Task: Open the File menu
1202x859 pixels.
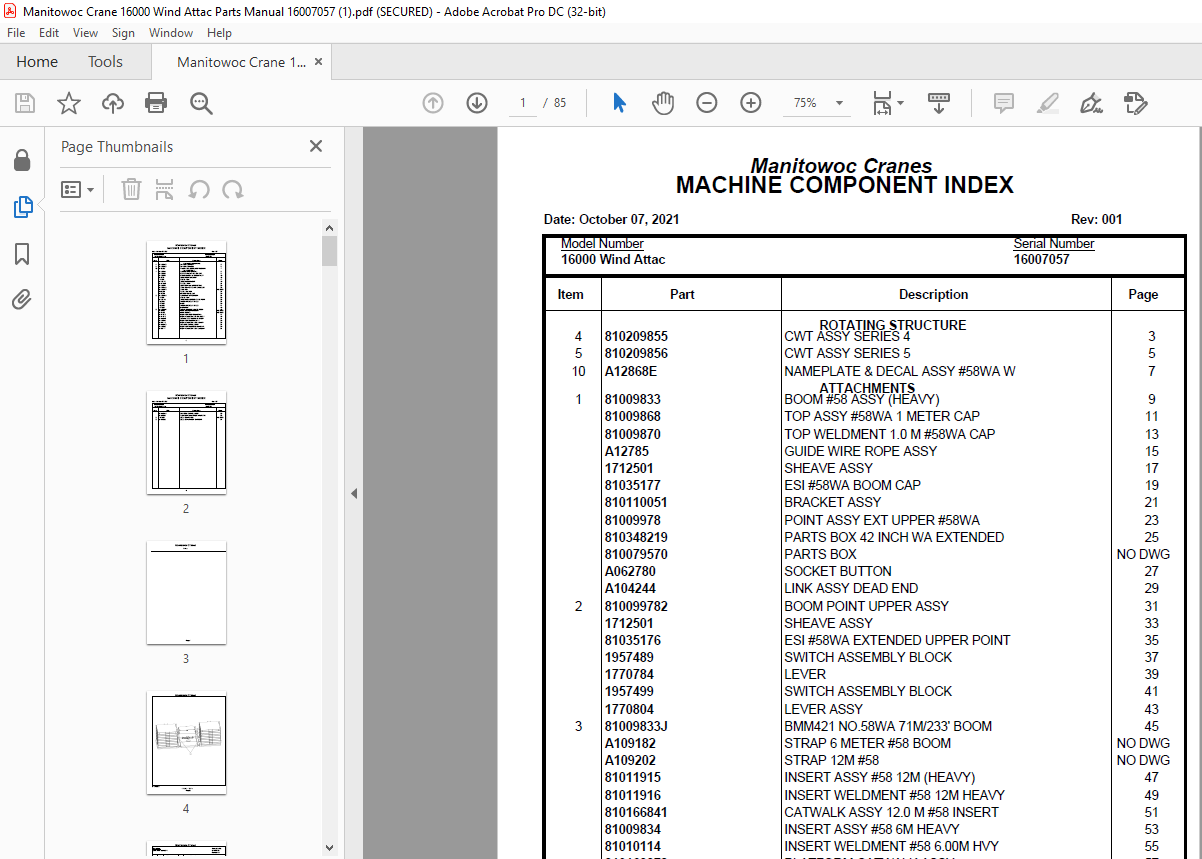Action: (x=16, y=33)
